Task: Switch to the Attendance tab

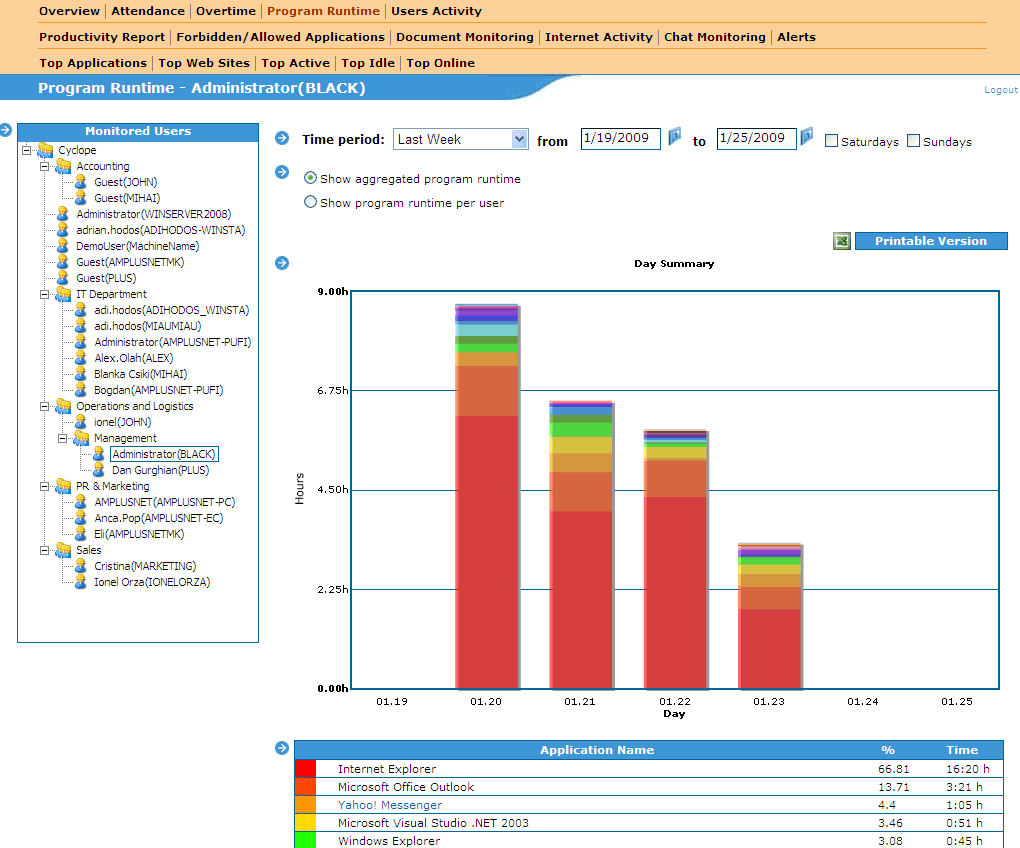Action: (x=148, y=11)
